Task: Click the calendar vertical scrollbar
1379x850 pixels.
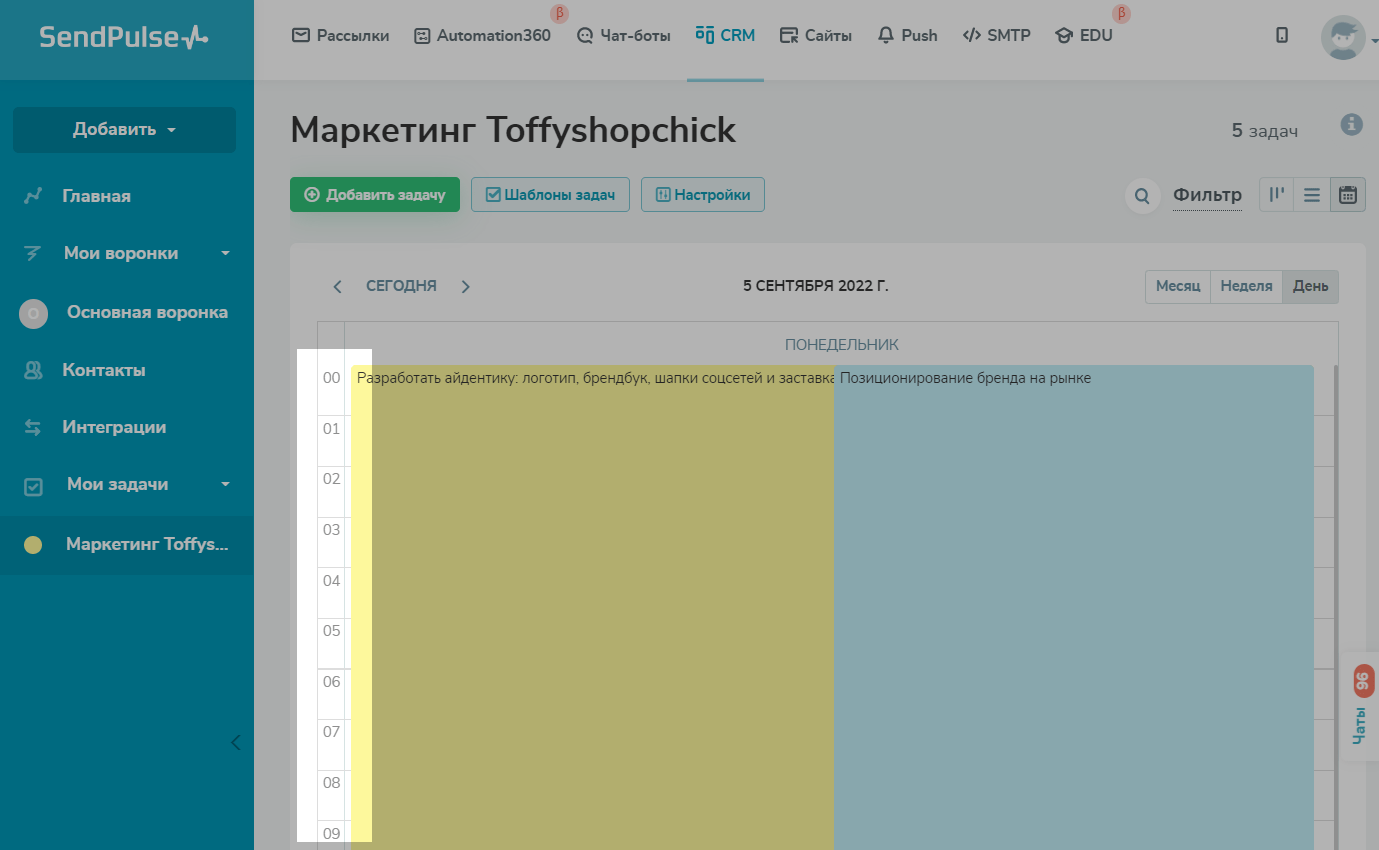Action: click(1336, 607)
